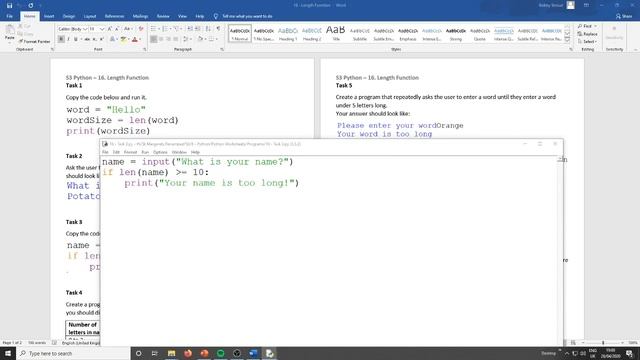
Task: Click the taskbar search box
Action: tap(73, 353)
